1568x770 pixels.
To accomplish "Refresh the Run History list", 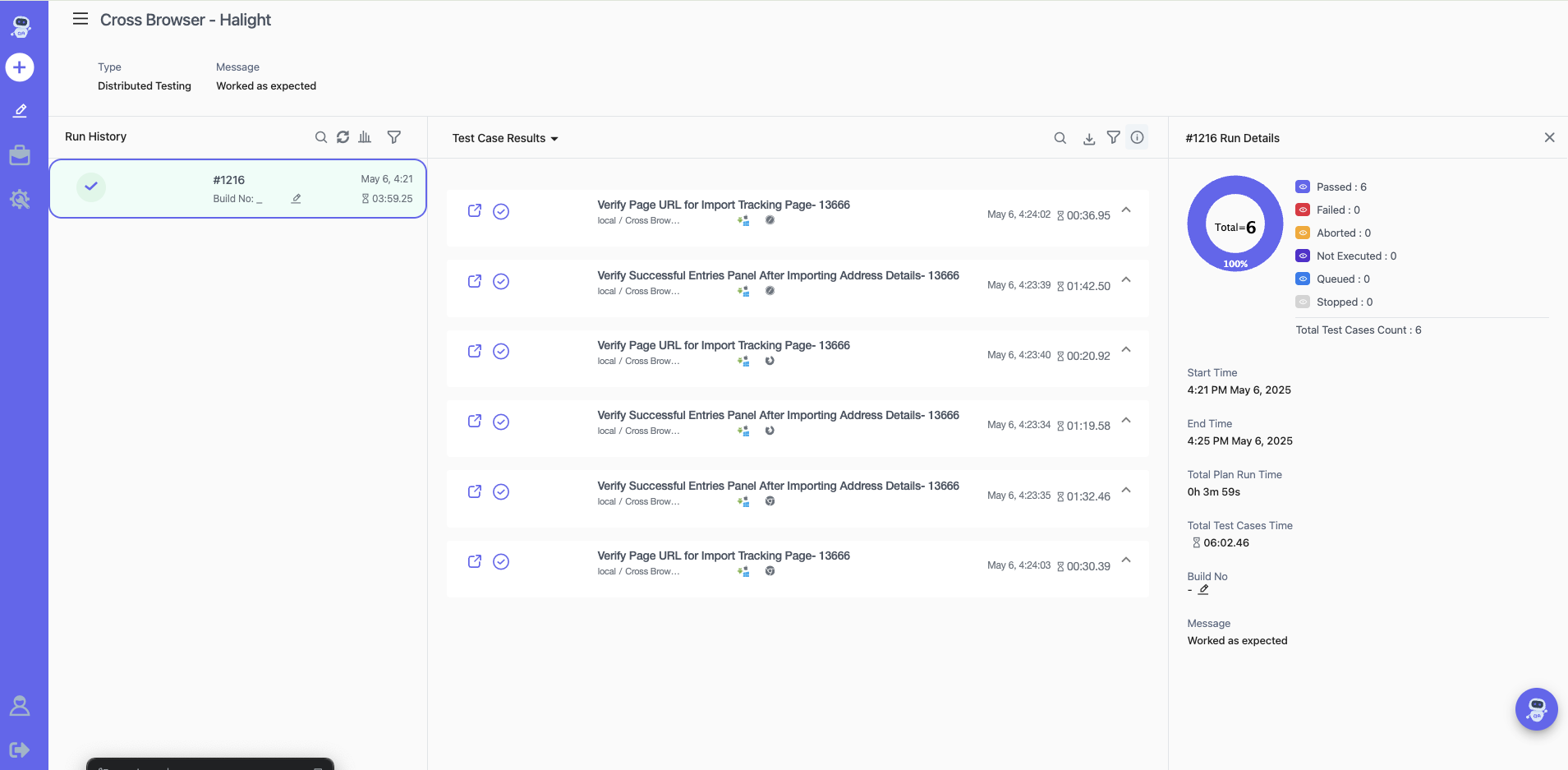I will click(x=343, y=137).
